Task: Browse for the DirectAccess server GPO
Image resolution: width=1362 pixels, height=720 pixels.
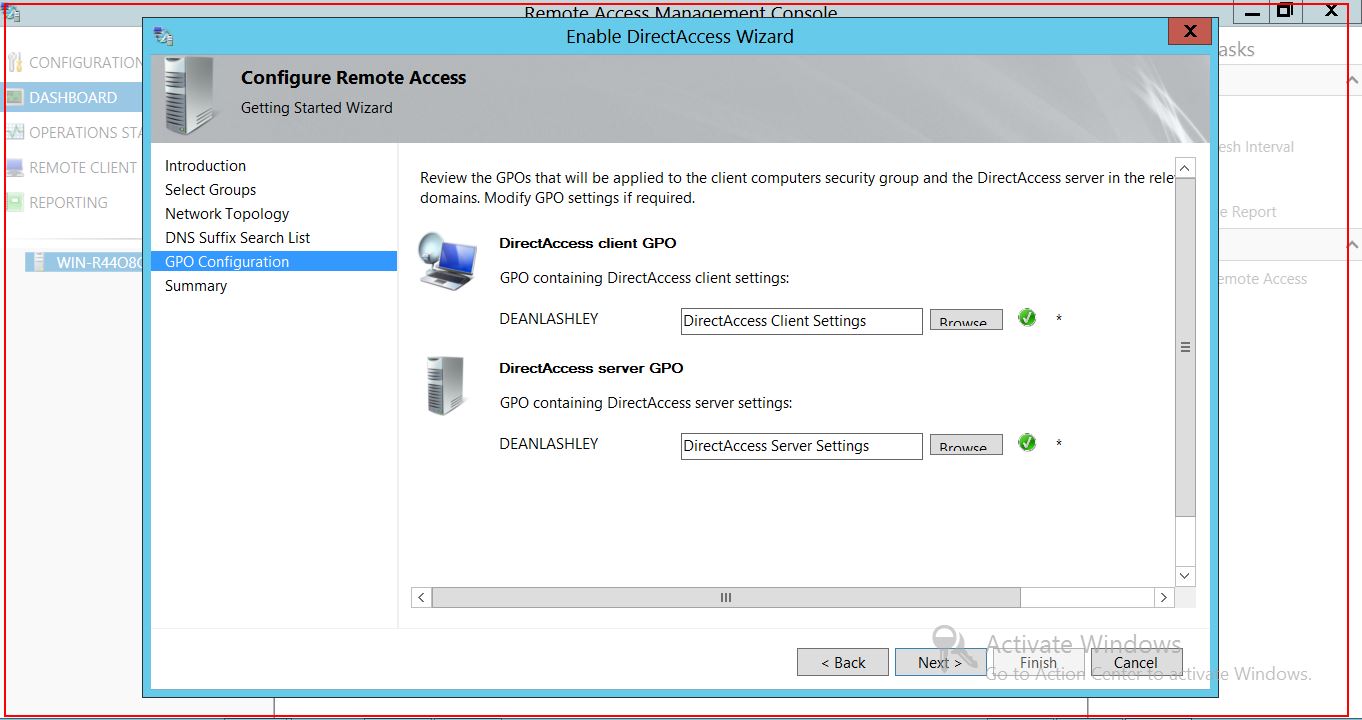Action: 965,445
